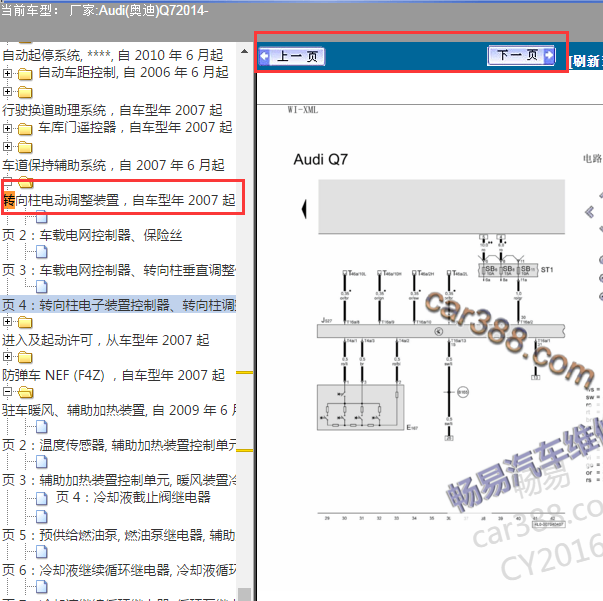Click the tree scrollbar thumb at bottom
Image resolution: width=603 pixels, height=601 pixels.
coord(244,594)
